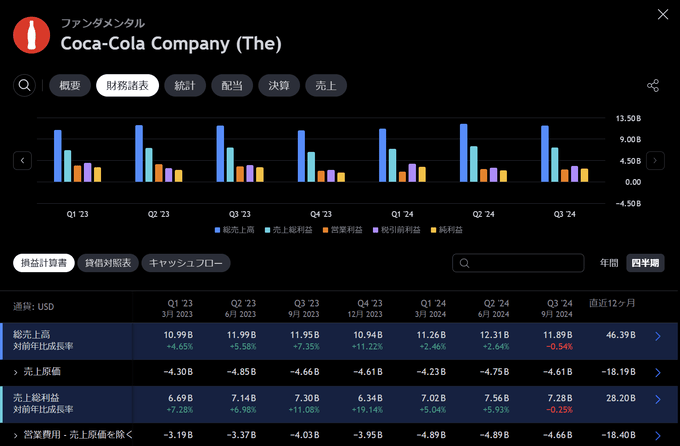
Task: Click the Coca-Cola Company (The) title
Action: (x=171, y=43)
